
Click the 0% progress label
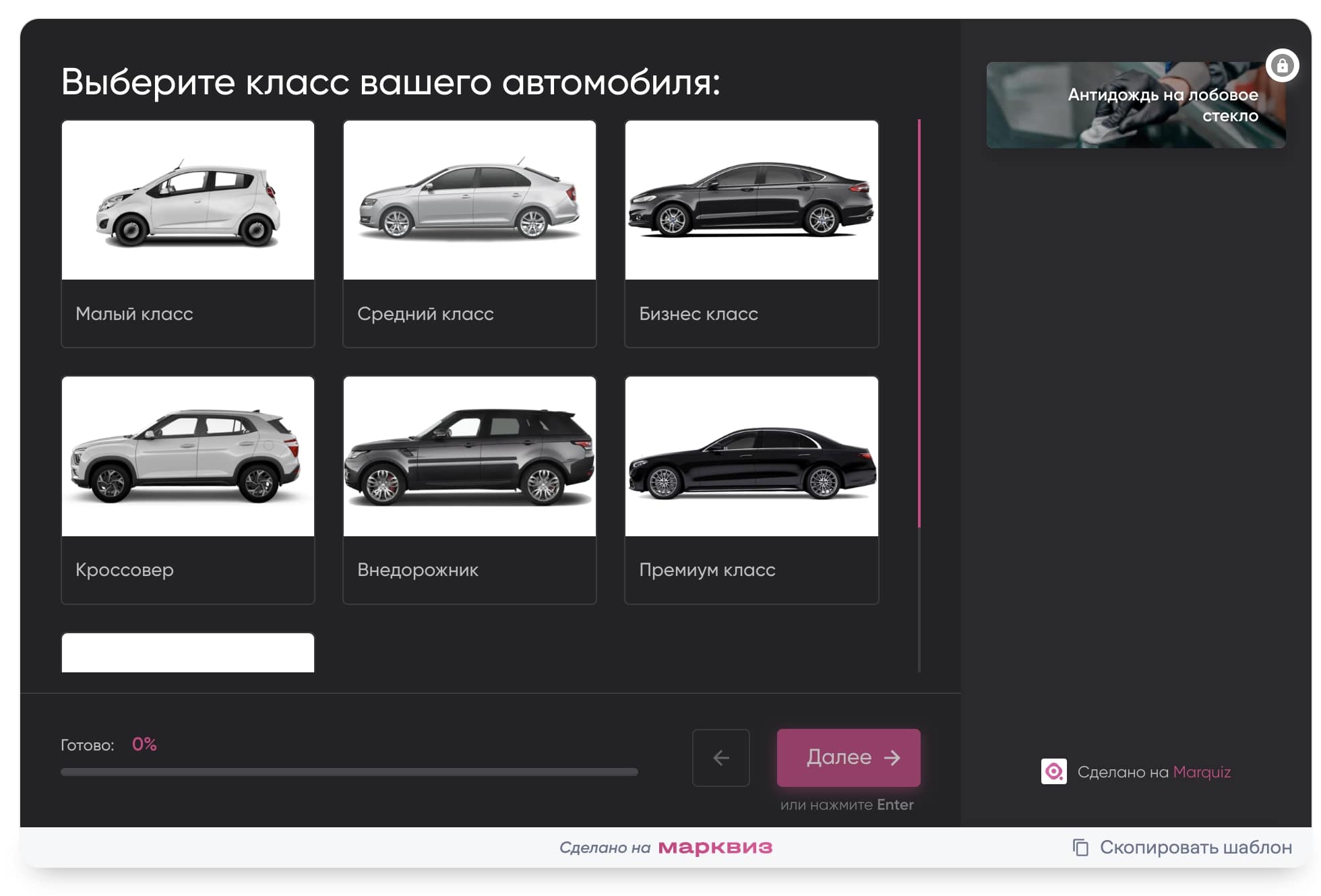tap(143, 744)
